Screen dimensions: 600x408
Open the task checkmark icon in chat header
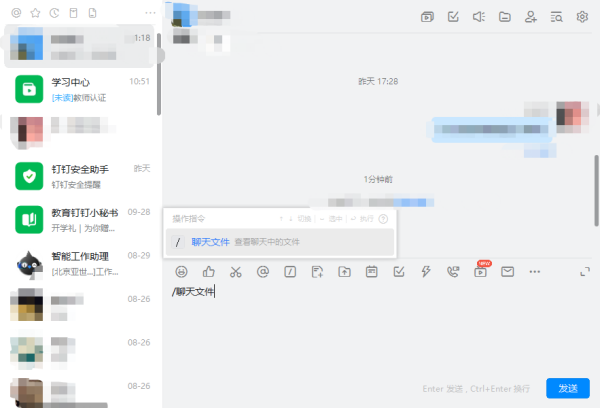[453, 16]
